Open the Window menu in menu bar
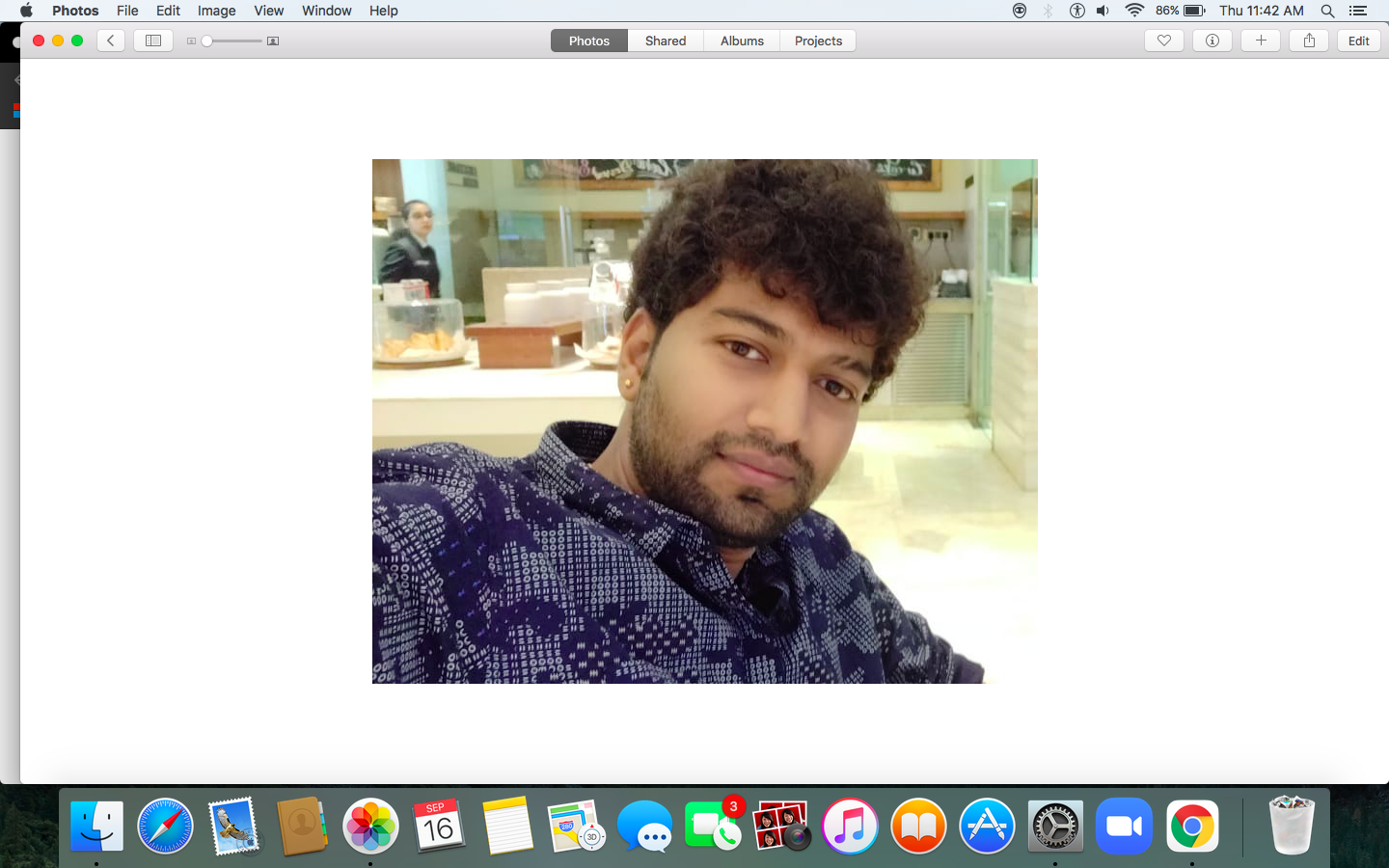Image resolution: width=1389 pixels, height=868 pixels. click(326, 11)
